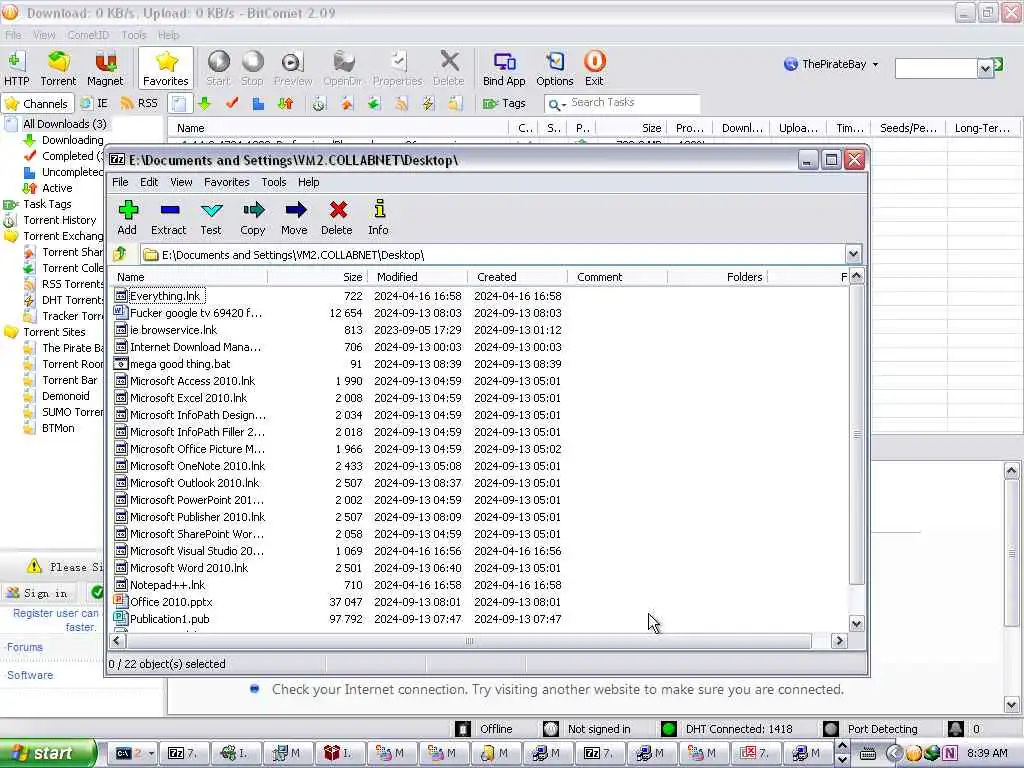Open ThePirateBay search engine dropdown
1024x768 pixels.
tap(875, 65)
